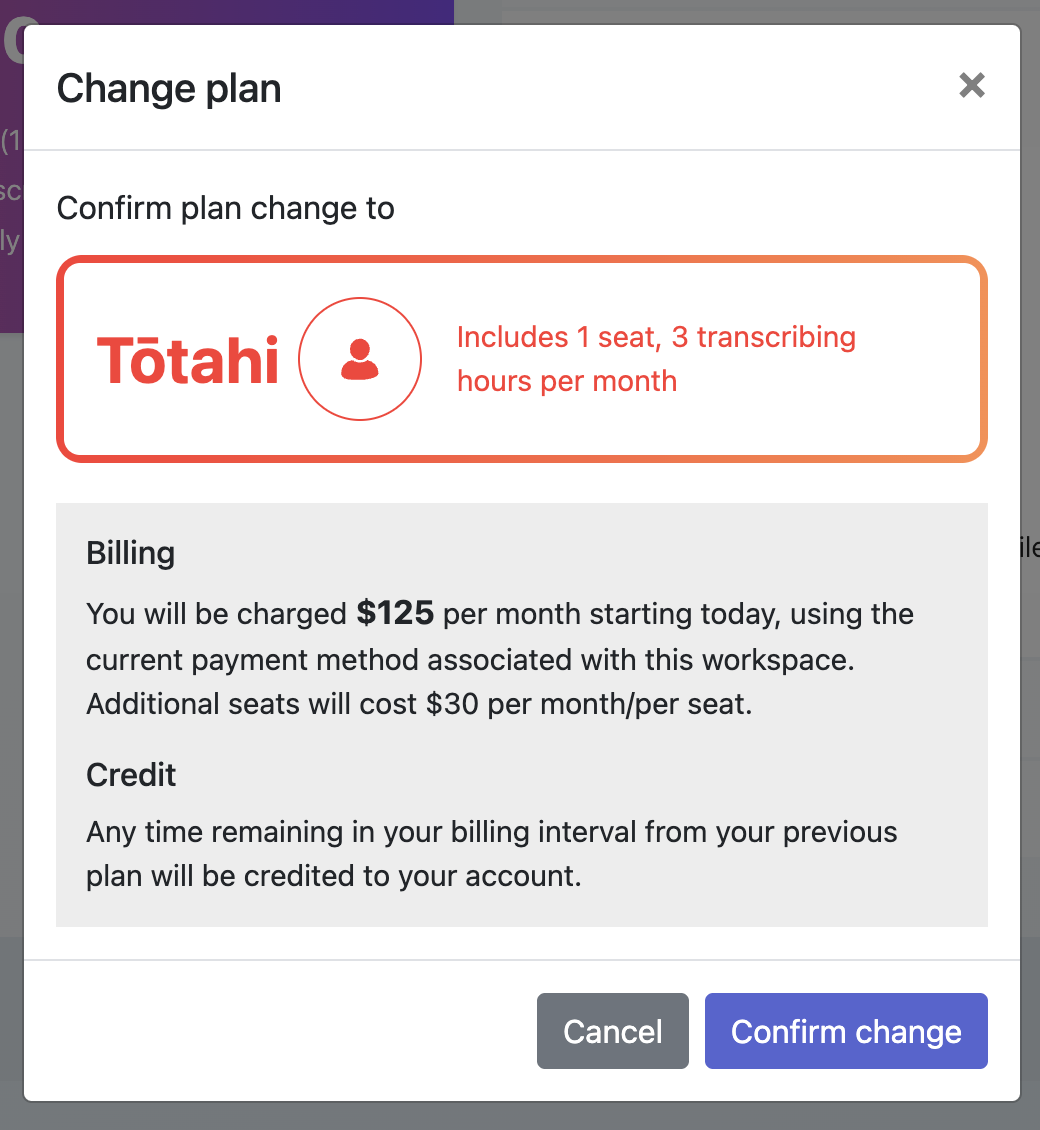The height and width of the screenshot is (1130, 1040).
Task: Close the Change plan dialog with X
Action: [x=972, y=85]
